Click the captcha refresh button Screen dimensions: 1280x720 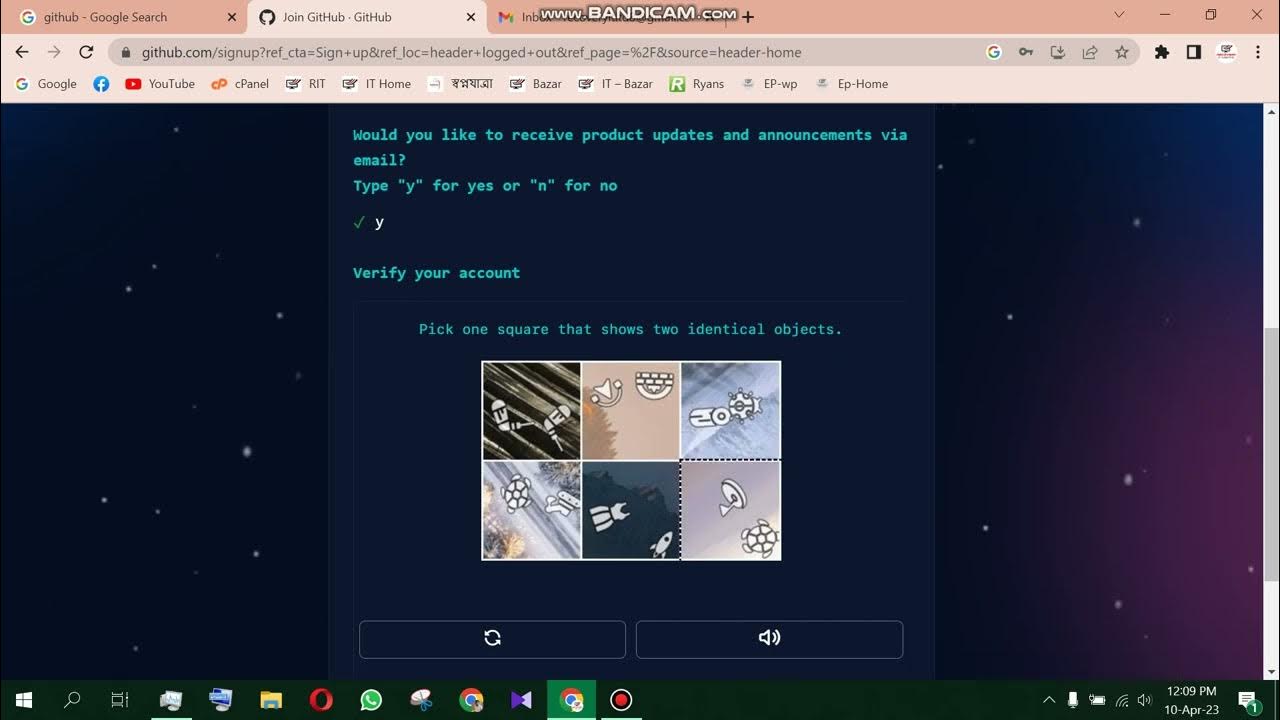(x=492, y=638)
